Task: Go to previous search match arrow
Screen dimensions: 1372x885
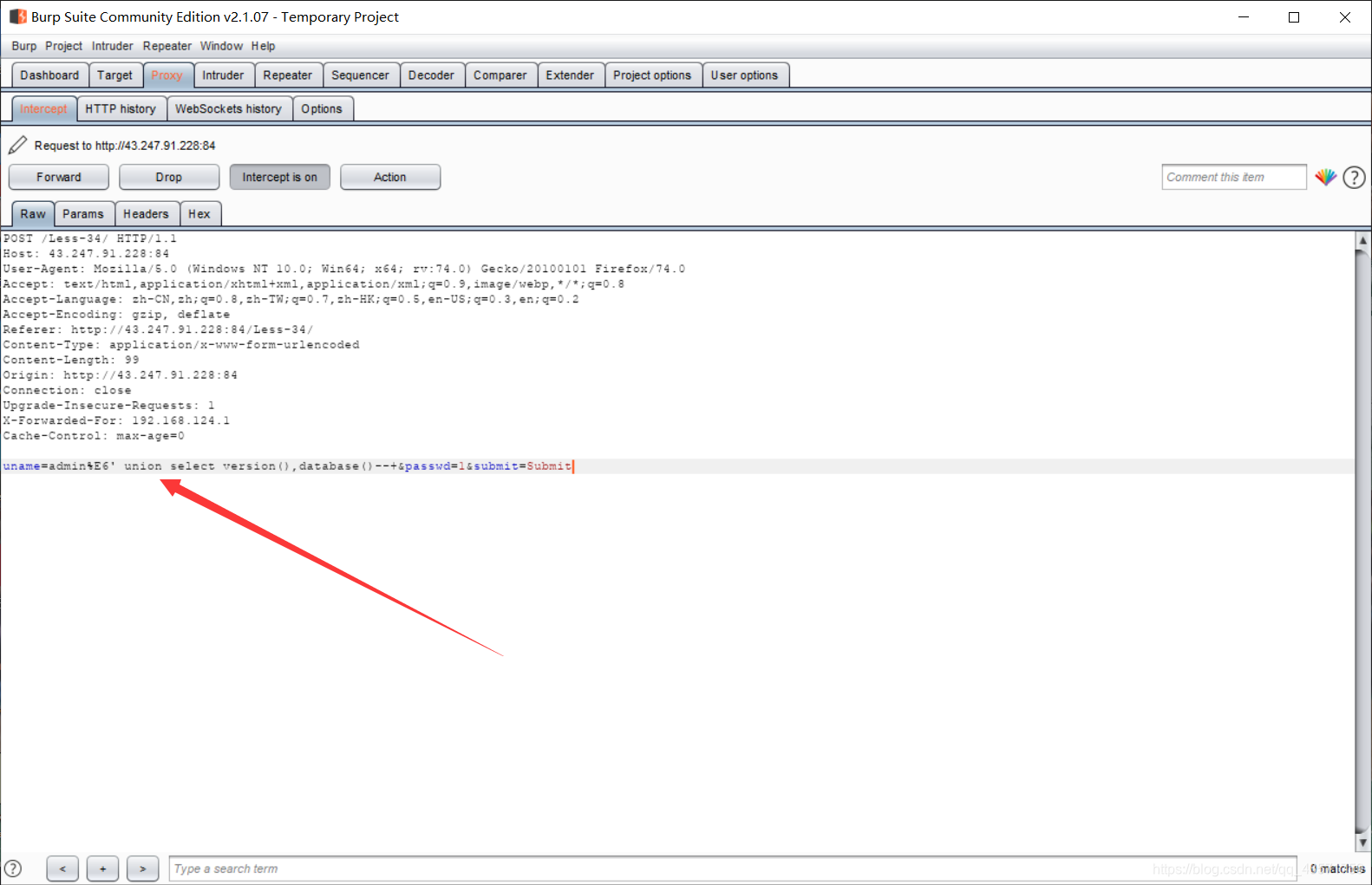Action: 62,869
